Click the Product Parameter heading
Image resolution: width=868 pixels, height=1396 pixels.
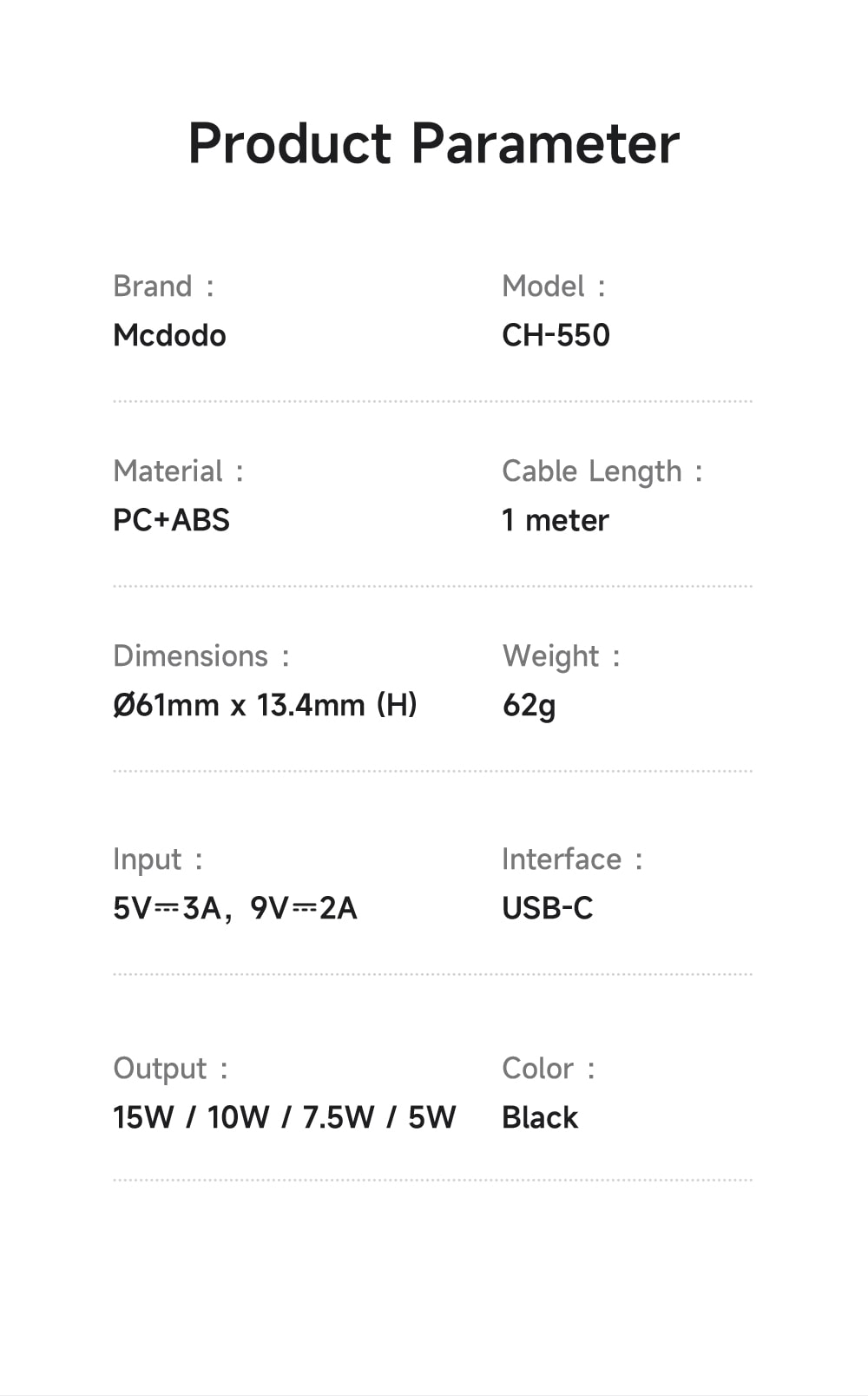[433, 143]
